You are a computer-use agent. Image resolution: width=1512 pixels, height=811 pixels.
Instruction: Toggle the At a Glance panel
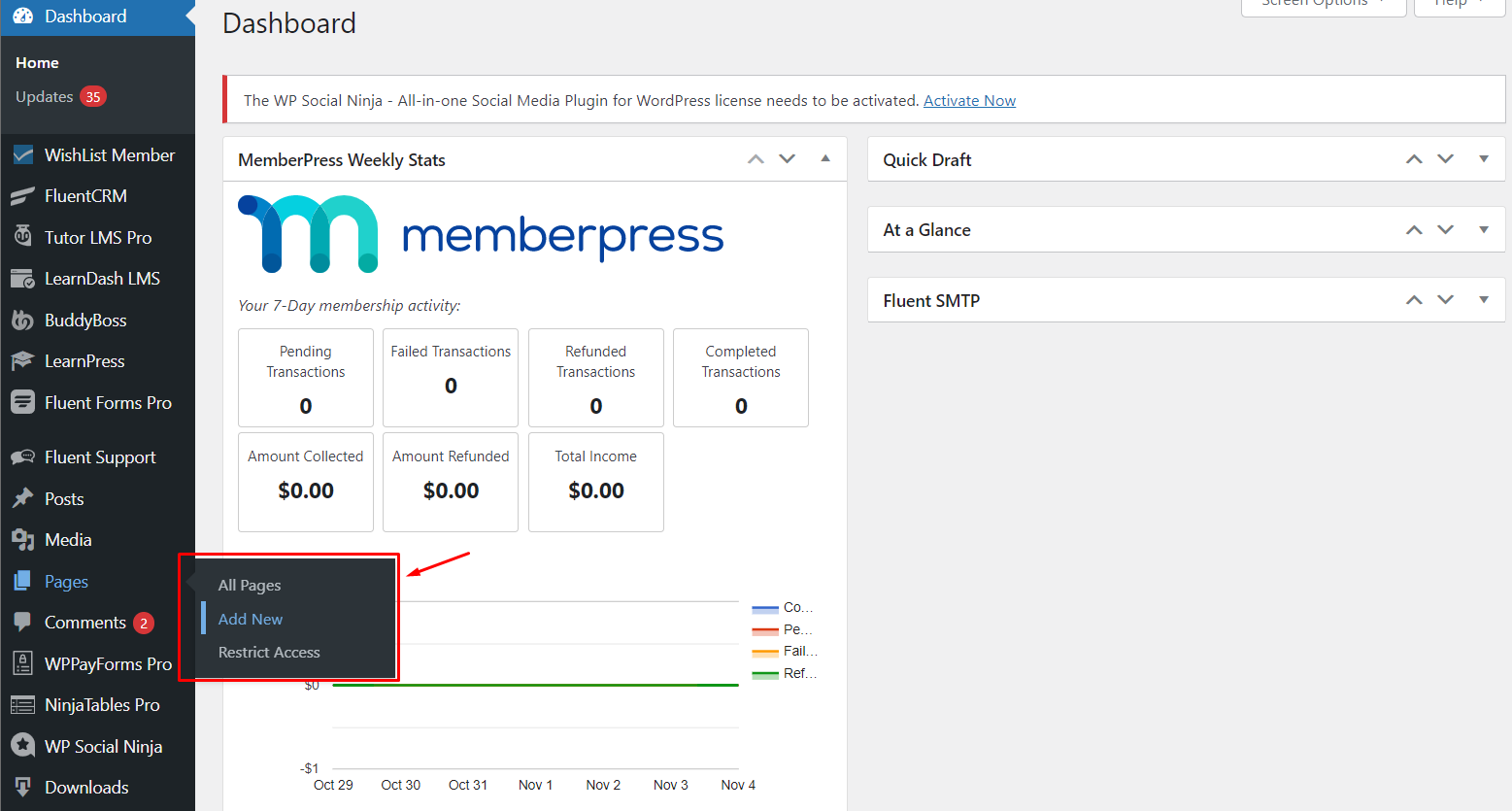(1483, 230)
